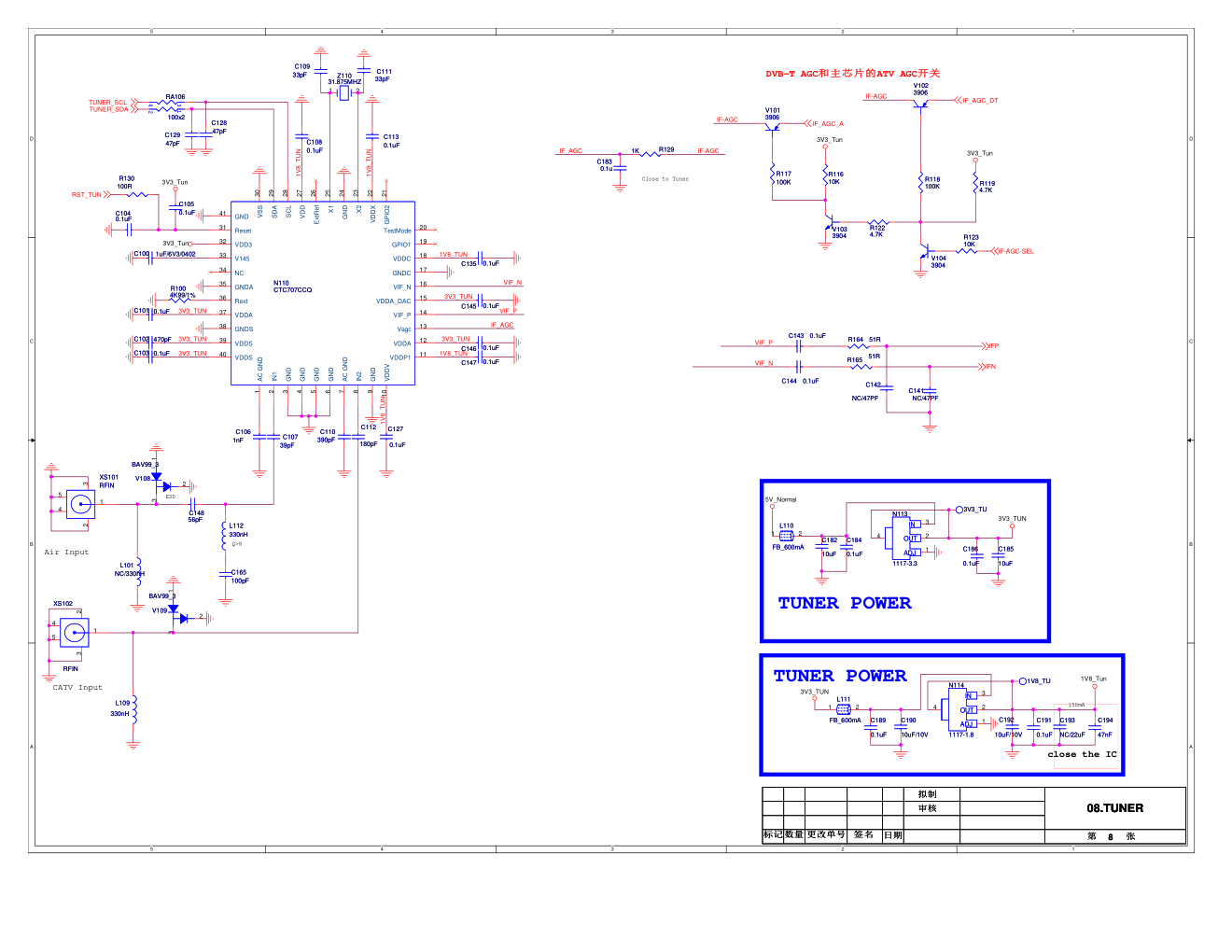Click the "R116" resistor label
Screen dimensions: 1232x952
pos(835,175)
